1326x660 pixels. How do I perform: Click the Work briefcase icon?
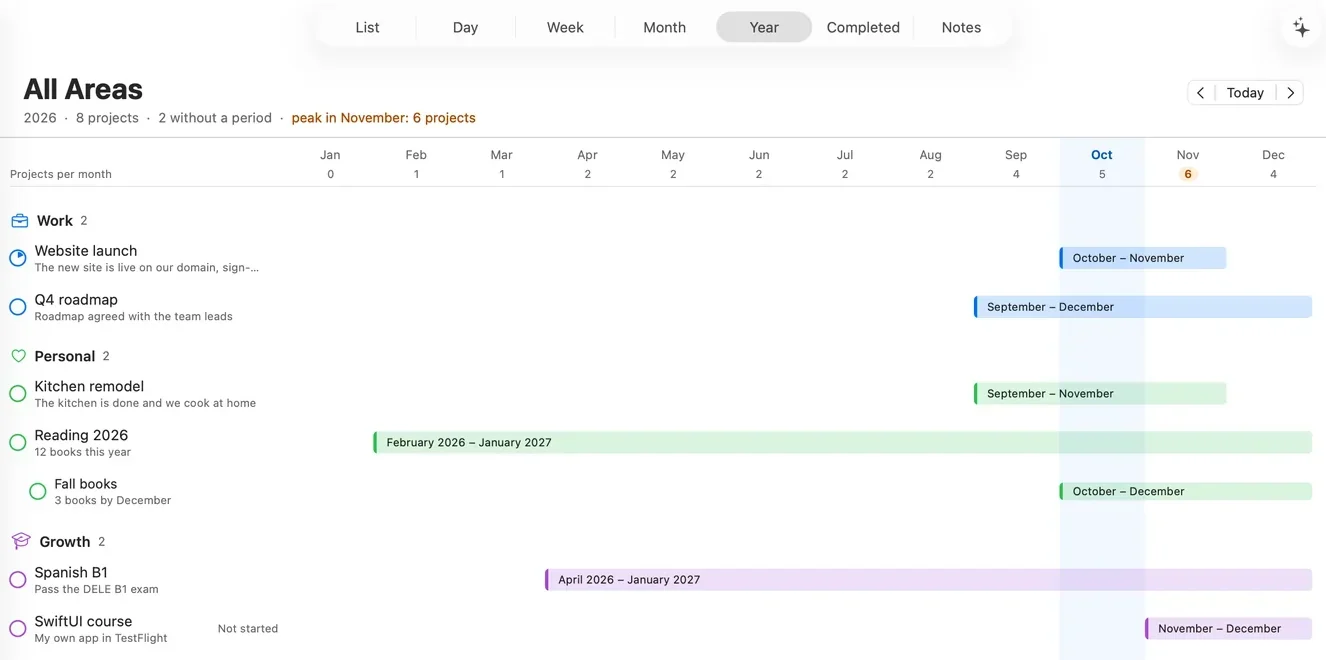tap(20, 221)
